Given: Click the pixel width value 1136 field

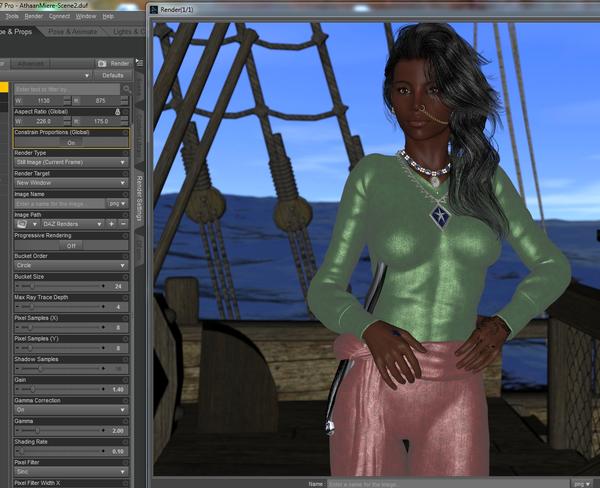Looking at the screenshot, I should coord(44,101).
